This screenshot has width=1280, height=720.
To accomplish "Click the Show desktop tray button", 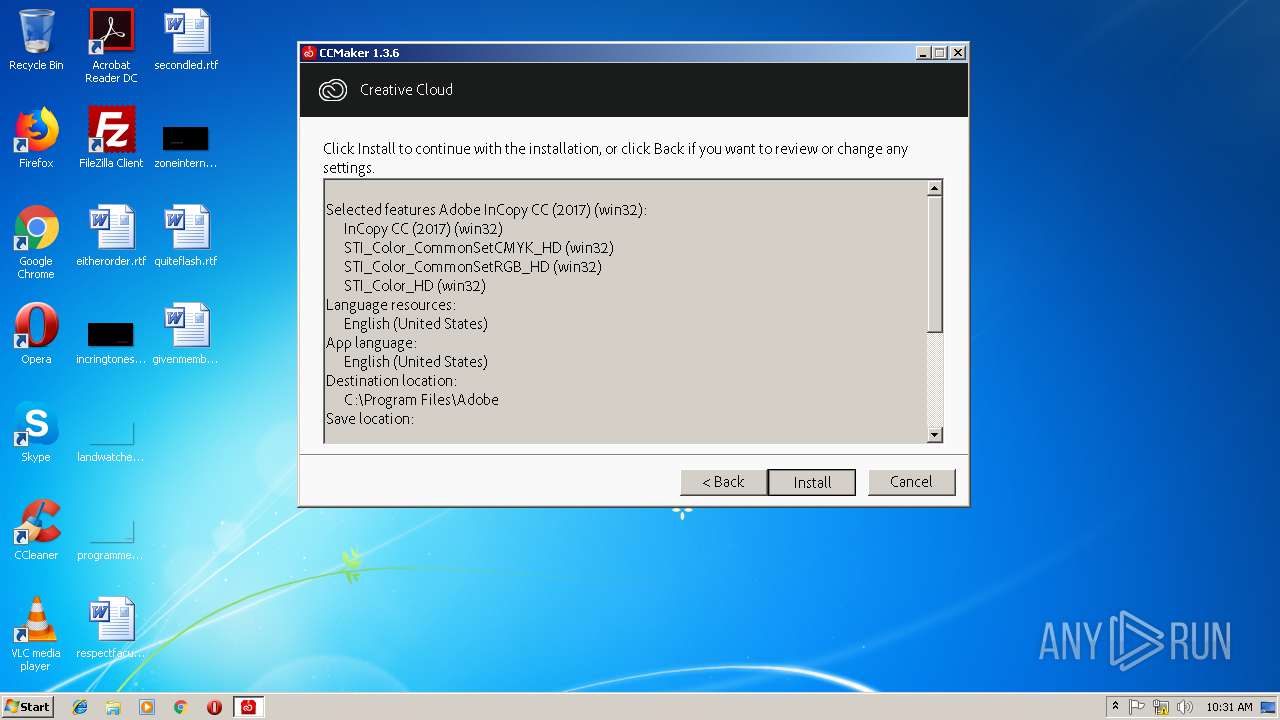I will tap(1269, 707).
